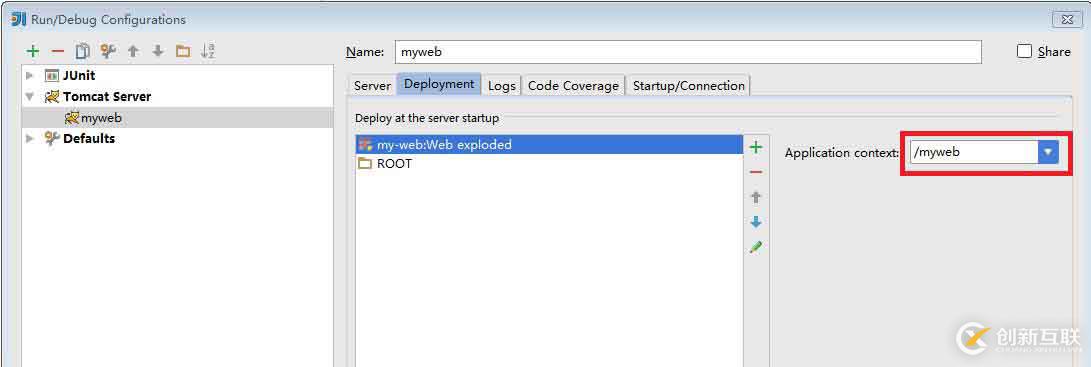This screenshot has height=367, width=1091.
Task: Go to the Code Coverage tab
Action: coord(573,86)
